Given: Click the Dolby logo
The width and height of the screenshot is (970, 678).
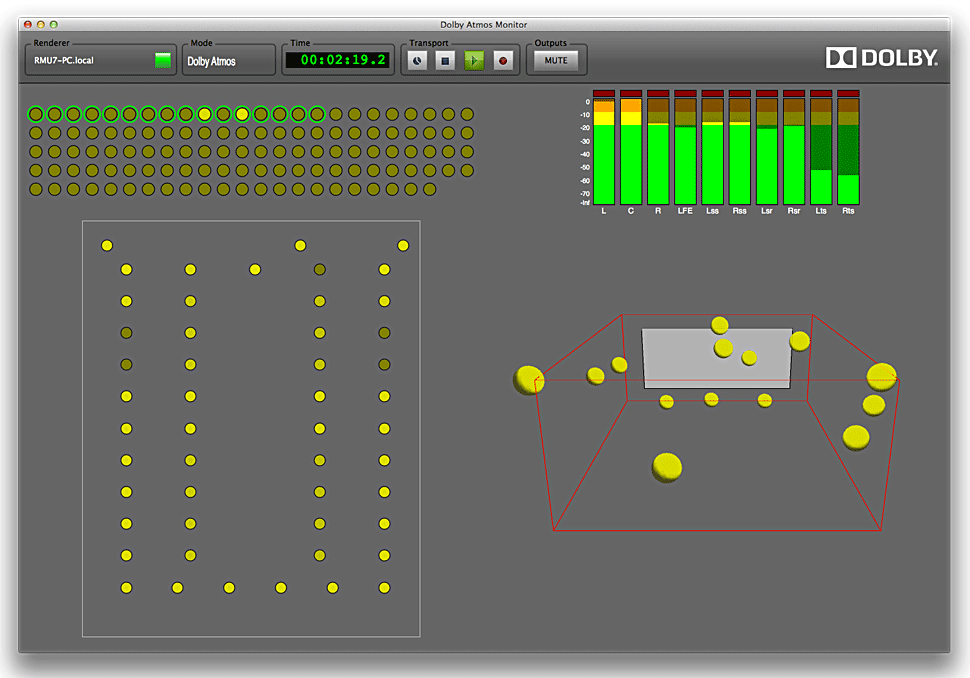Looking at the screenshot, I should (x=881, y=58).
